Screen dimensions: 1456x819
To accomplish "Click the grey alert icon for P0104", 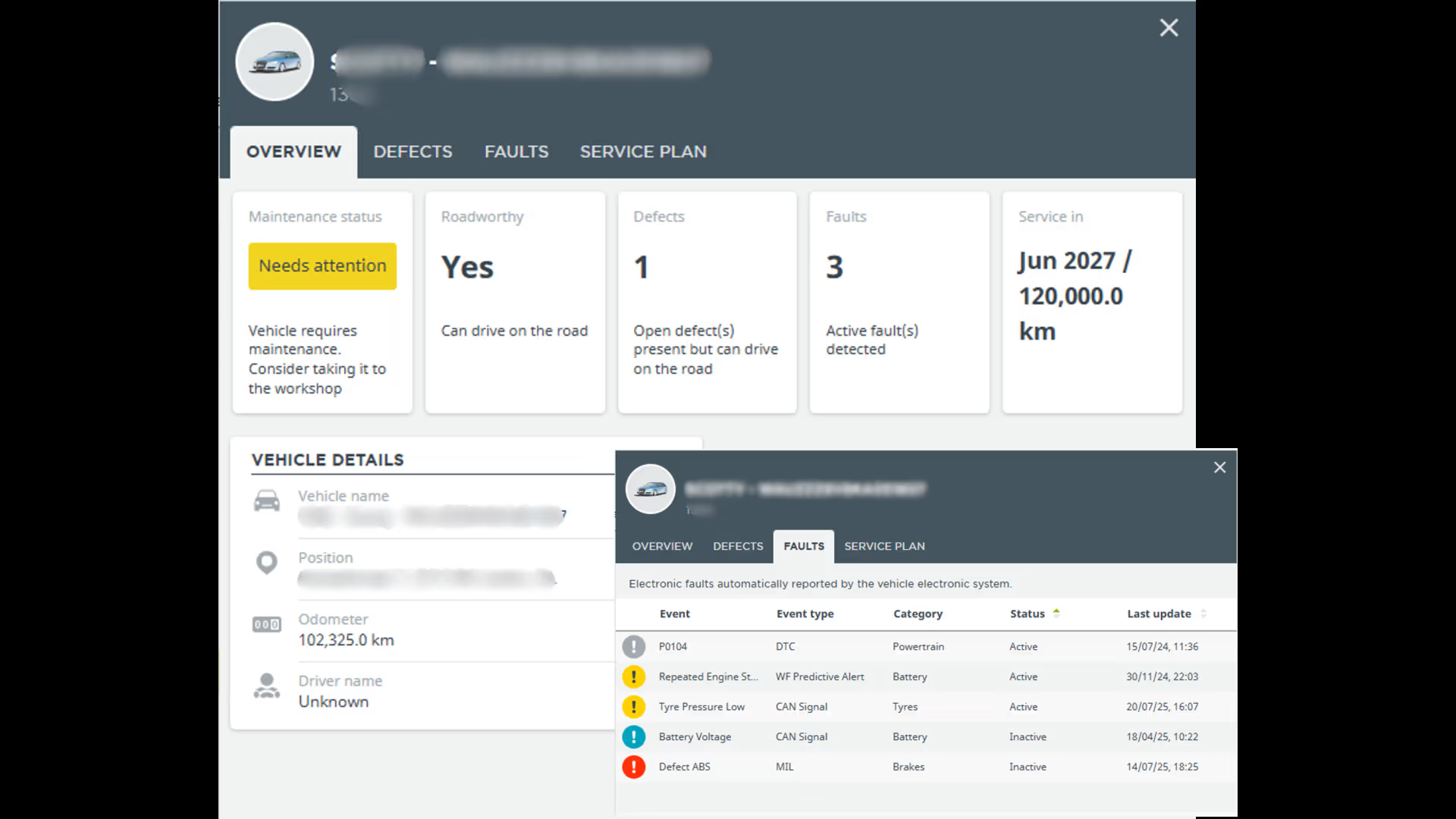I will (x=634, y=647).
